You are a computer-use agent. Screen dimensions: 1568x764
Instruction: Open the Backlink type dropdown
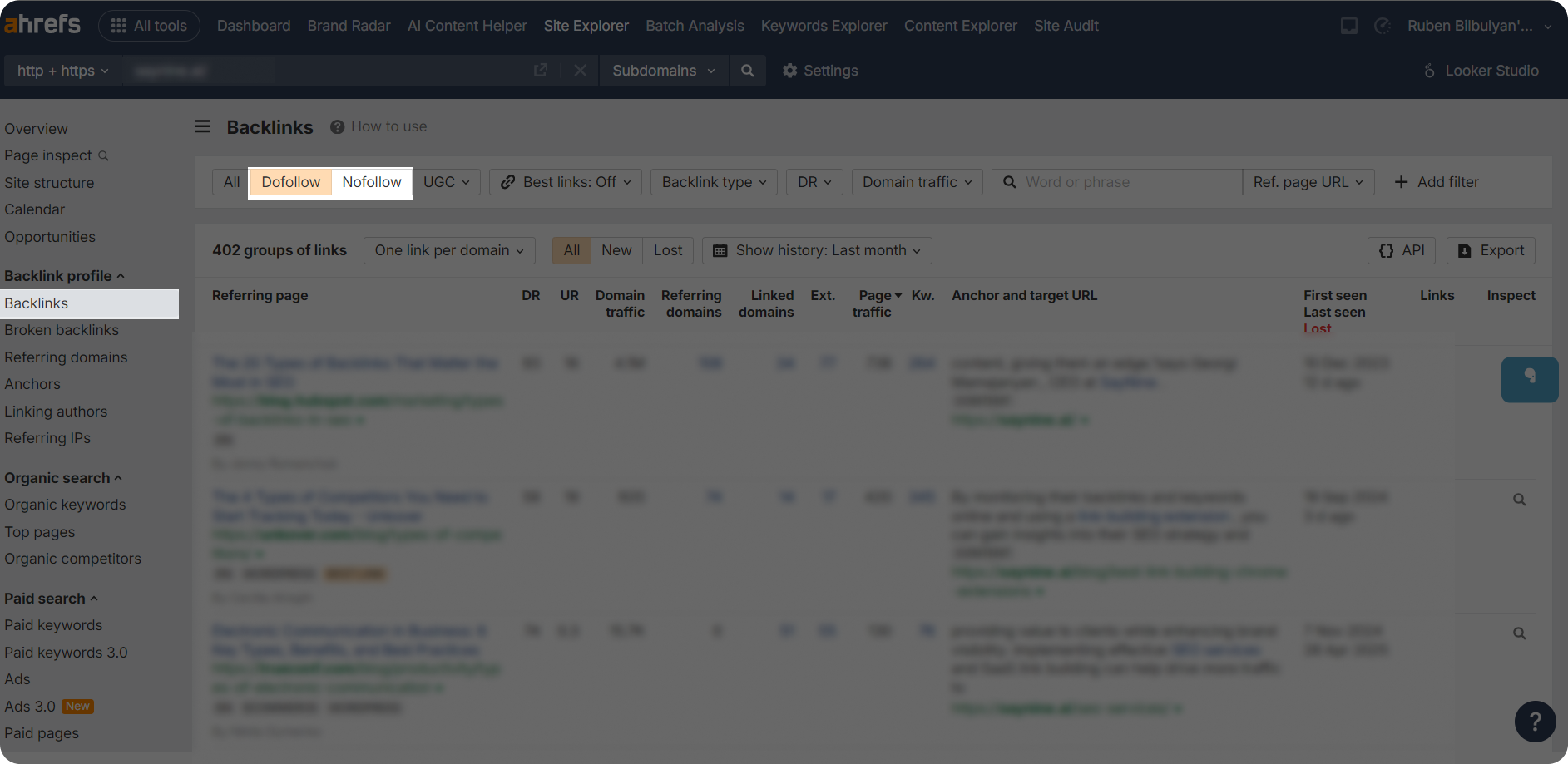(x=715, y=182)
